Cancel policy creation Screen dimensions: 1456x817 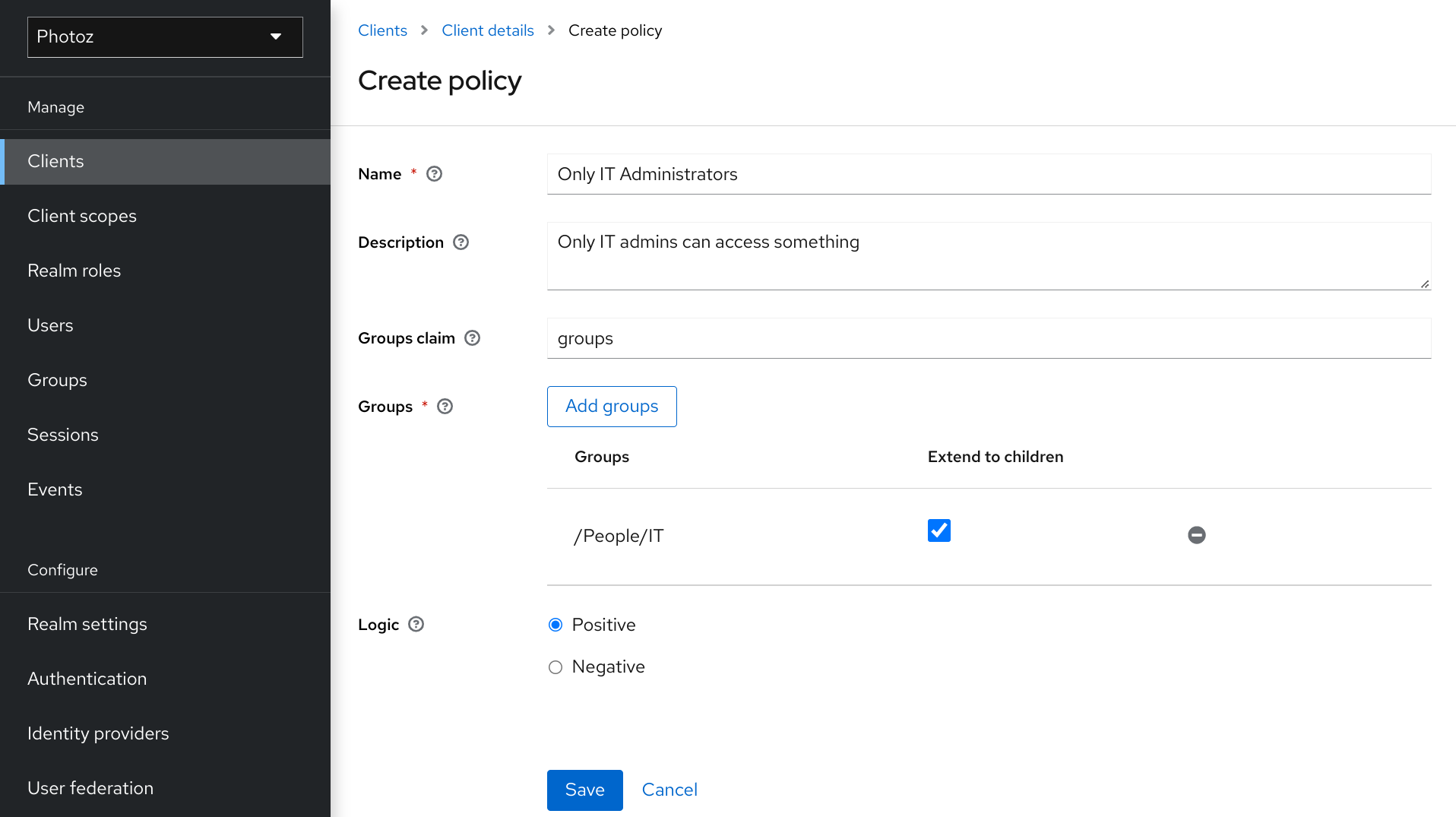click(x=669, y=790)
